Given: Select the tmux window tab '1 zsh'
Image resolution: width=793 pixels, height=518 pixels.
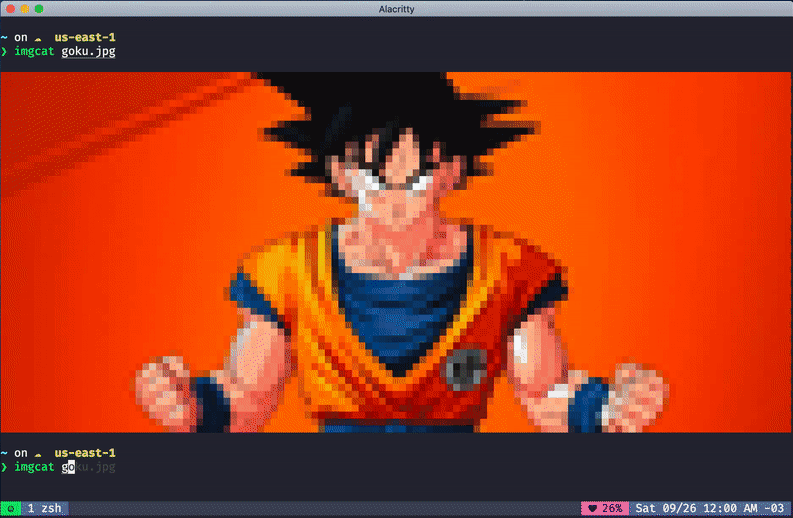Looking at the screenshot, I should [x=45, y=508].
